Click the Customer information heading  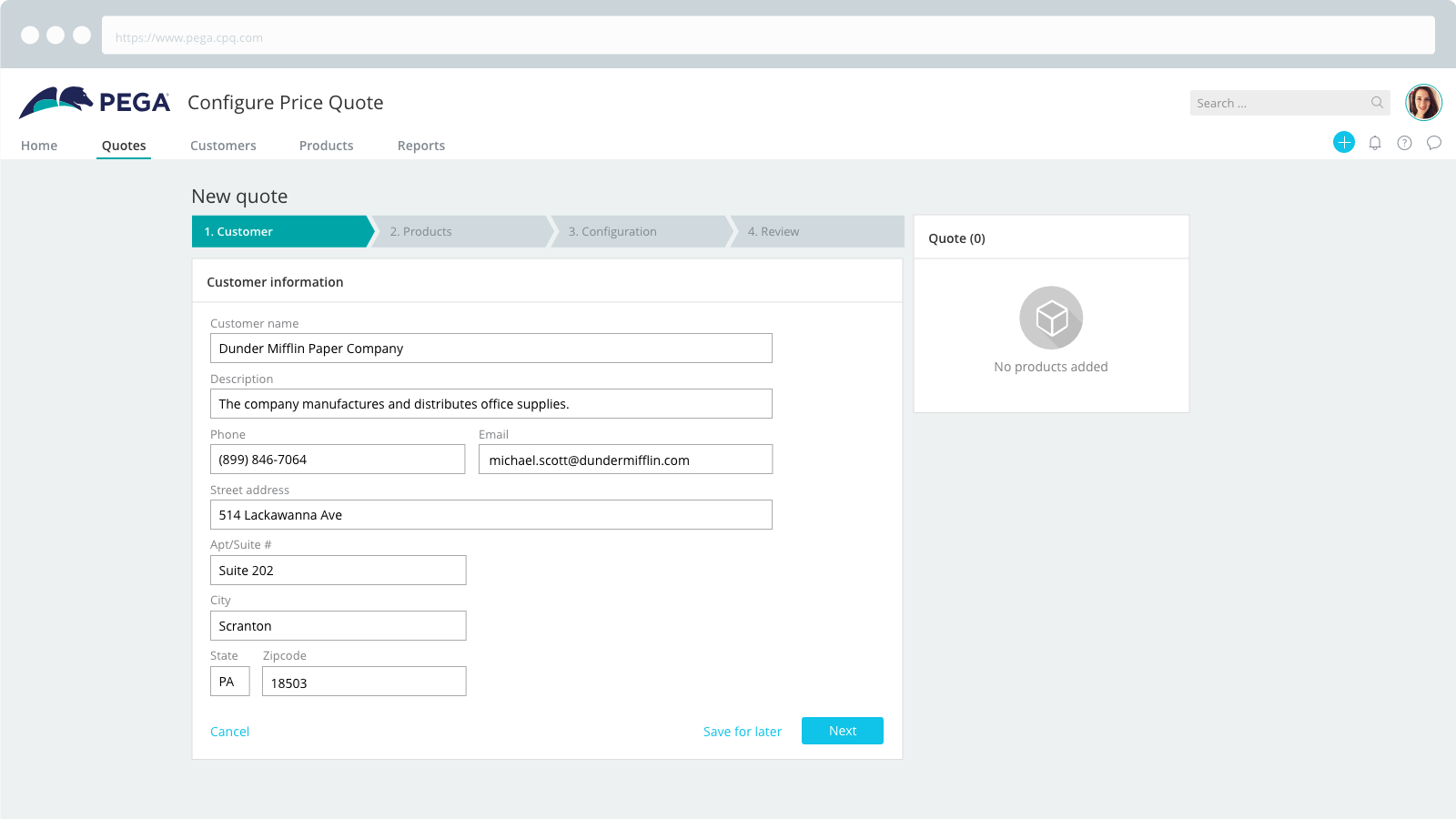coord(275,282)
